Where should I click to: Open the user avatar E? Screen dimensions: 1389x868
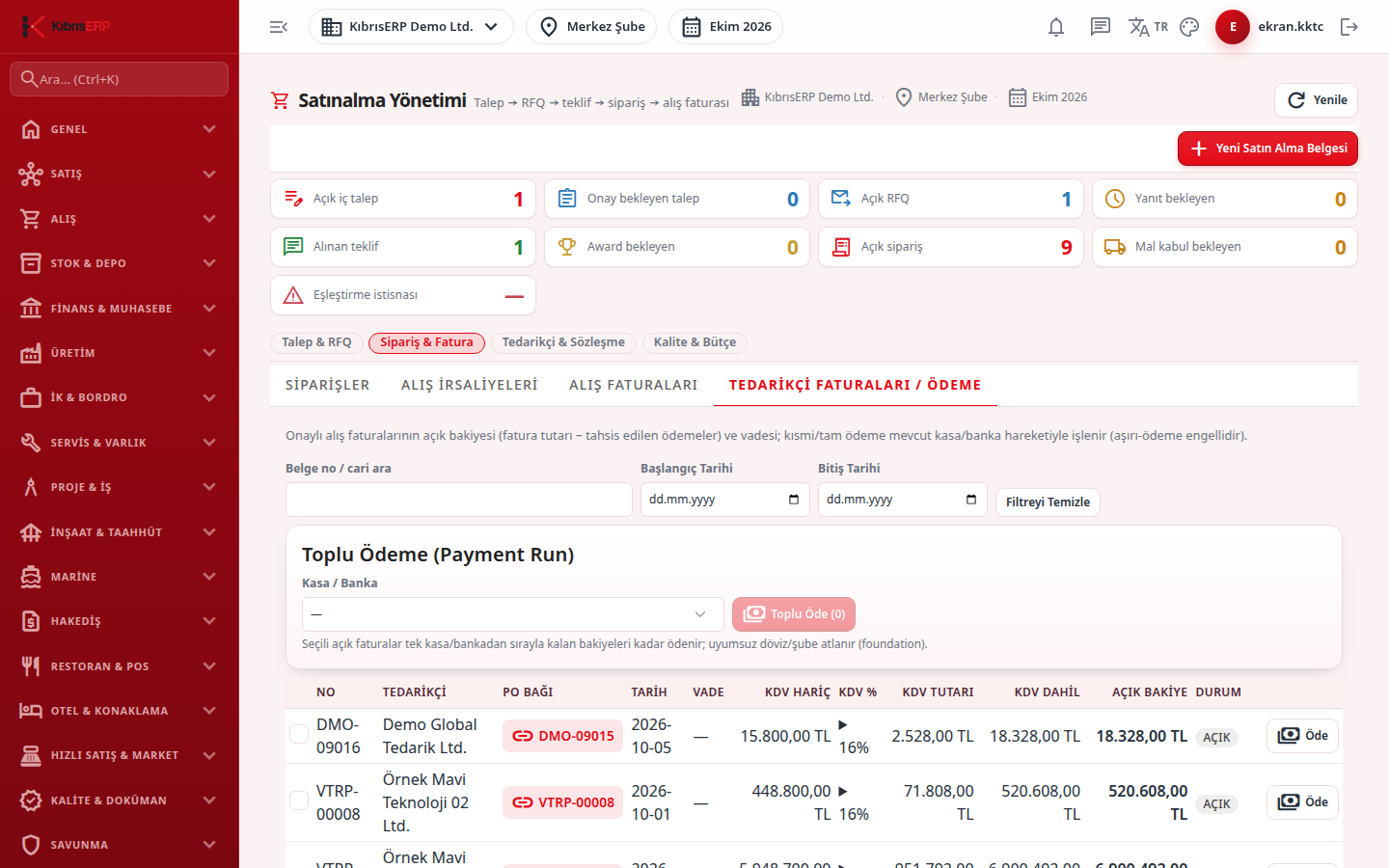(x=1233, y=27)
